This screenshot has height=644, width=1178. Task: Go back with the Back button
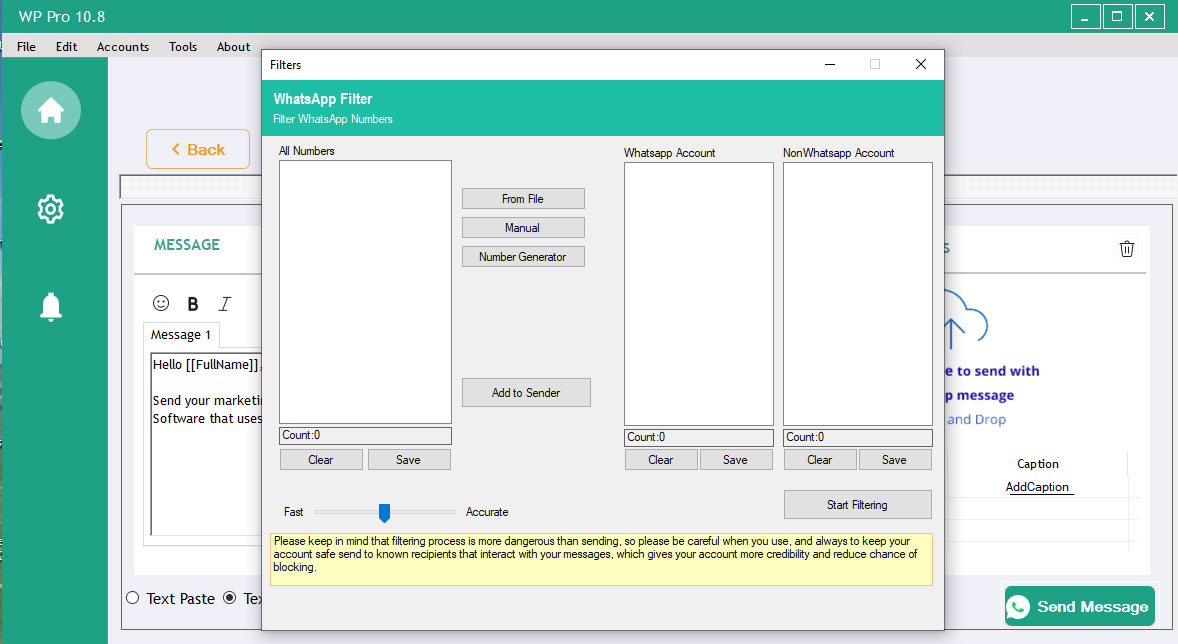tap(198, 149)
